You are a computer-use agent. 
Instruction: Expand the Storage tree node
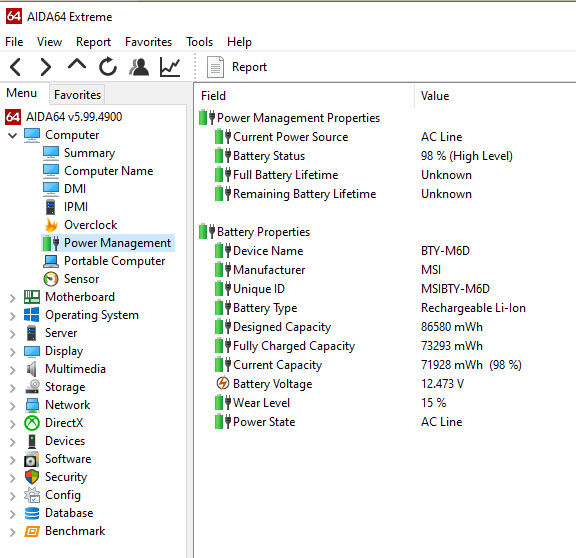(x=12, y=388)
